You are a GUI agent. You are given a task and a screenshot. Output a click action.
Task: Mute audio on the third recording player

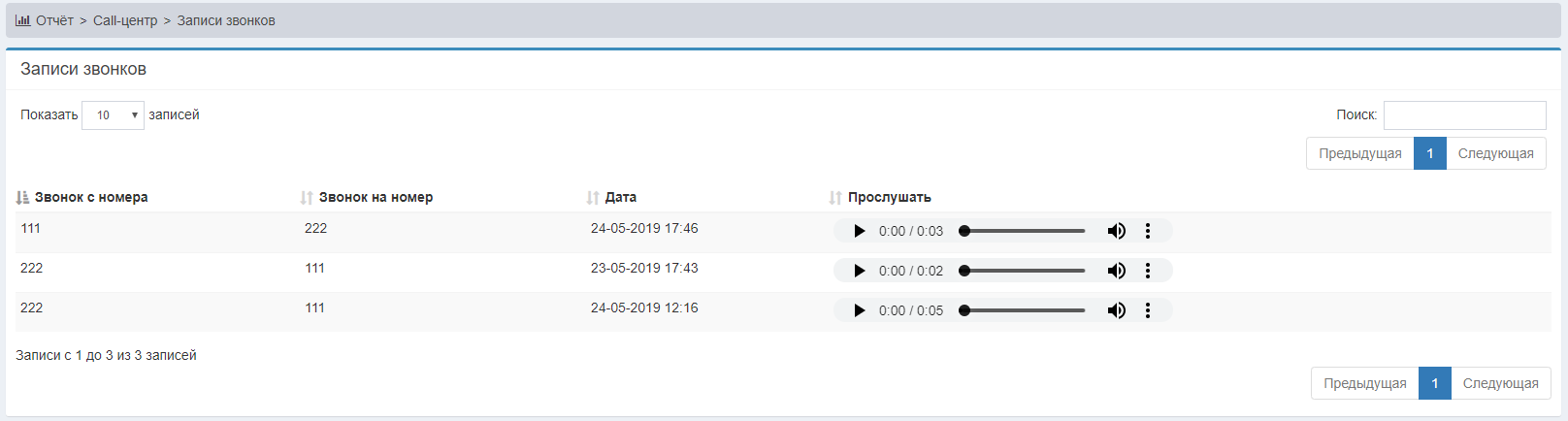click(1116, 310)
